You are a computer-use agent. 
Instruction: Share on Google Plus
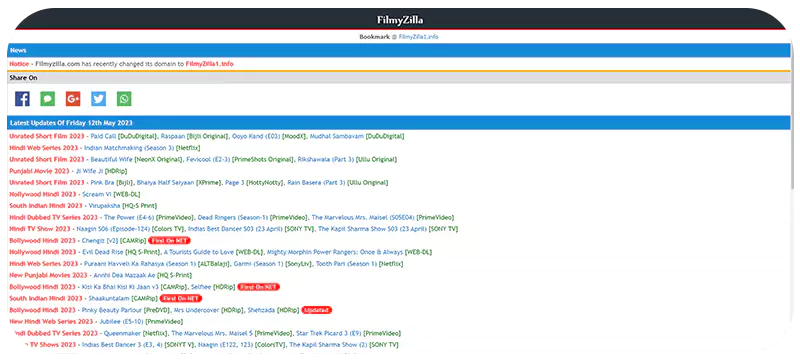[73, 99]
